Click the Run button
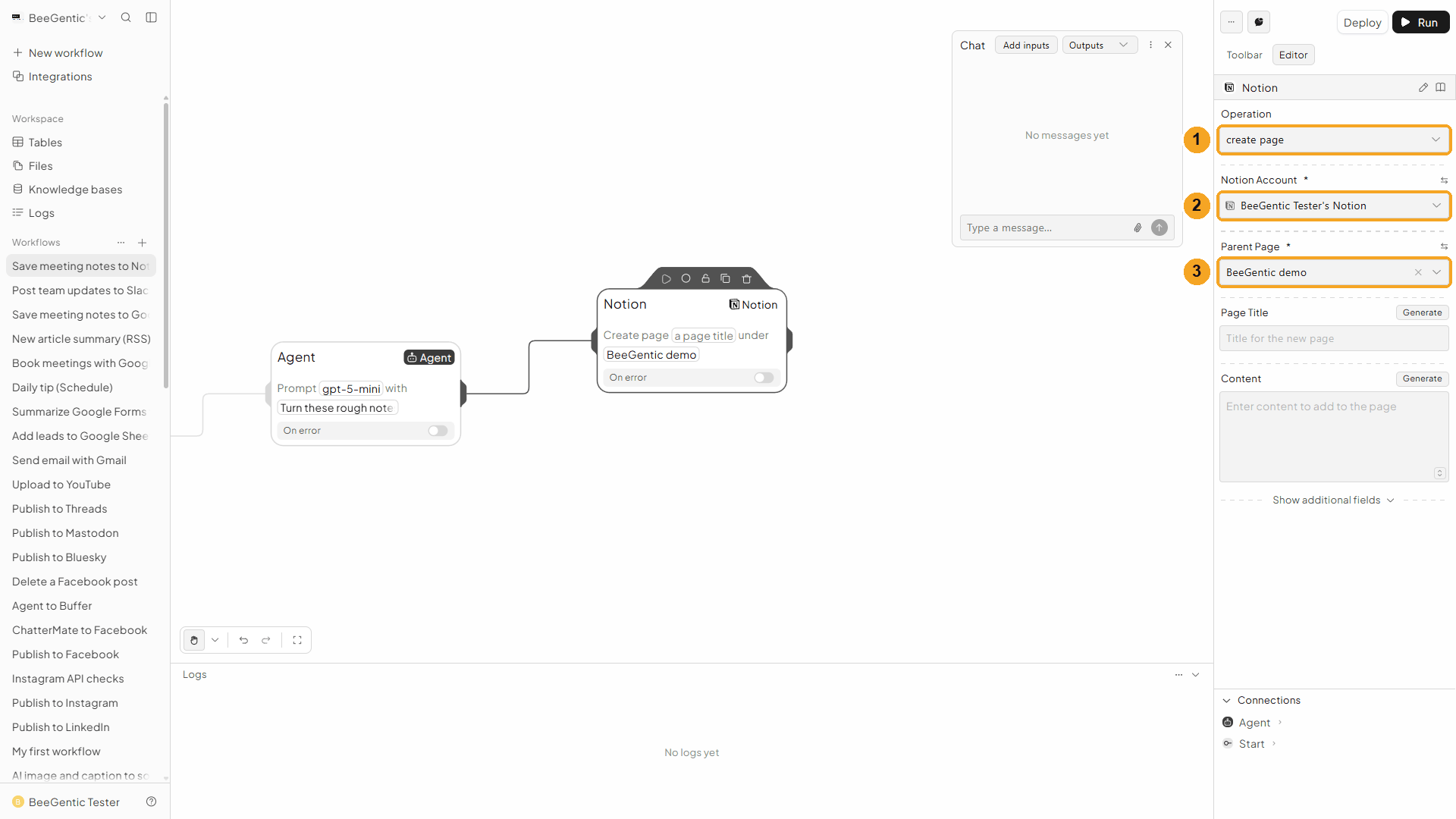 (x=1420, y=23)
